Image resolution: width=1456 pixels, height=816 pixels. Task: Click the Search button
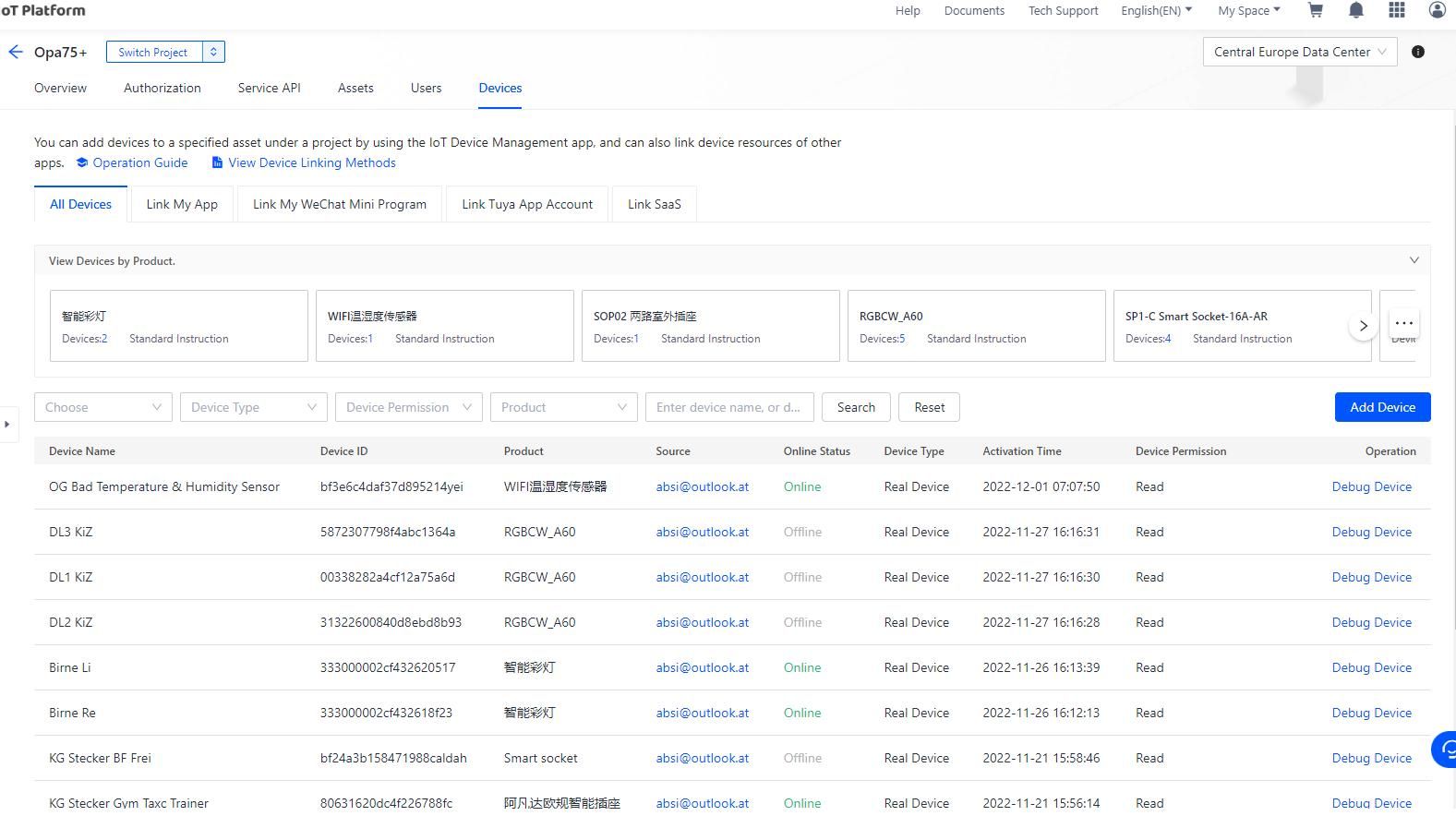[x=856, y=407]
